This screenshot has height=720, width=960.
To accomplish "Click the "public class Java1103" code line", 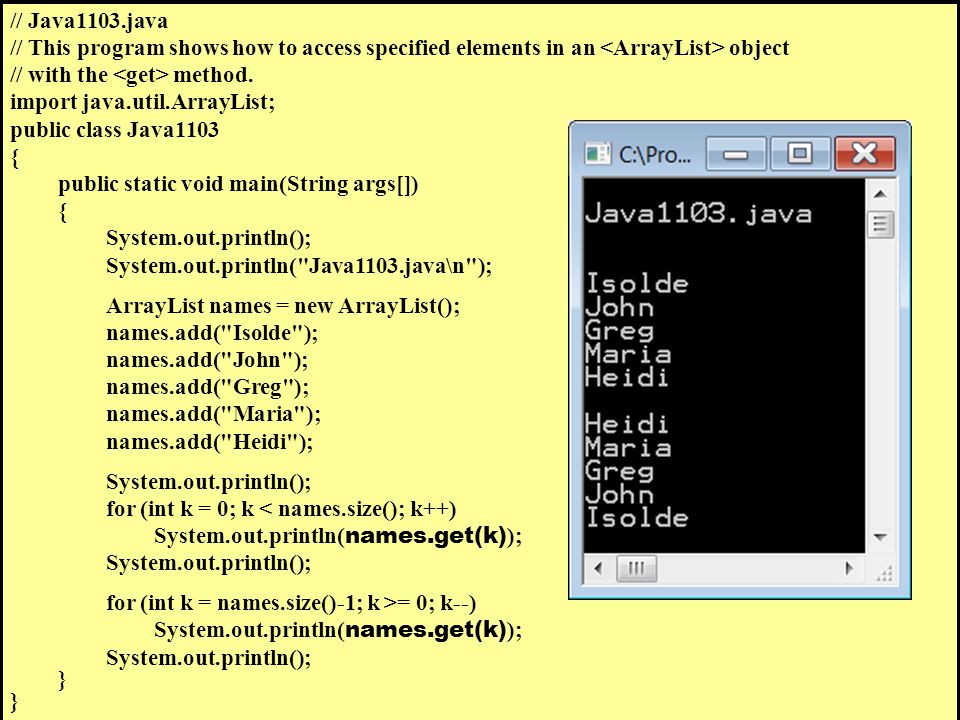I will click(x=114, y=130).
